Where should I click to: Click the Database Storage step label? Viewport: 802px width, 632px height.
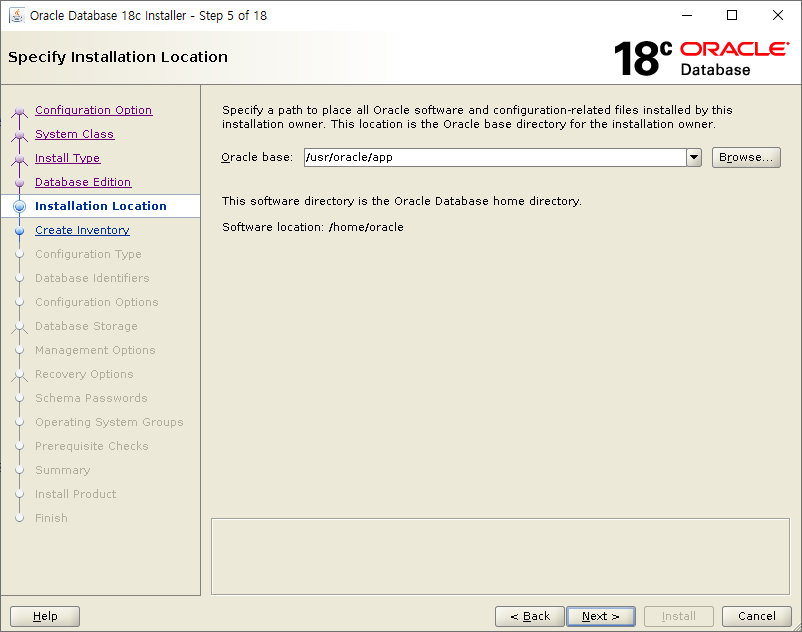(x=86, y=326)
